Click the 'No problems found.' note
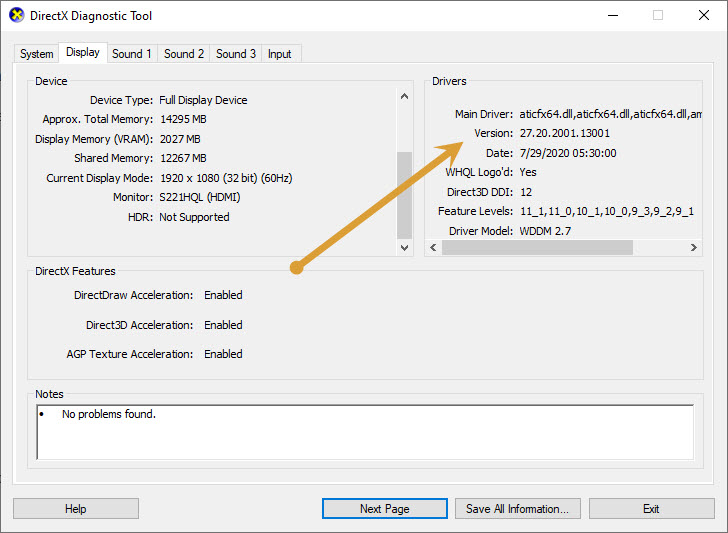 [x=109, y=414]
